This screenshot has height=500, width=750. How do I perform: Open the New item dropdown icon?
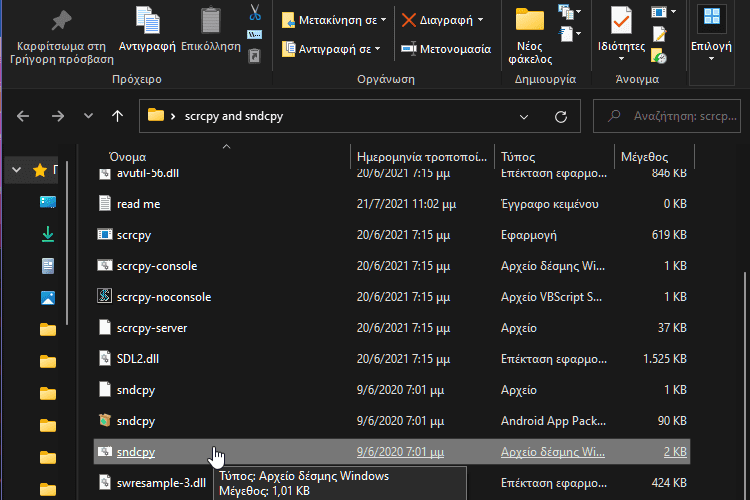point(569,12)
